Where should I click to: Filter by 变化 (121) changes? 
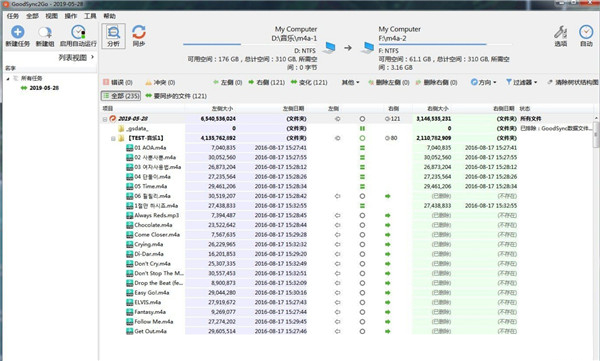309,82
